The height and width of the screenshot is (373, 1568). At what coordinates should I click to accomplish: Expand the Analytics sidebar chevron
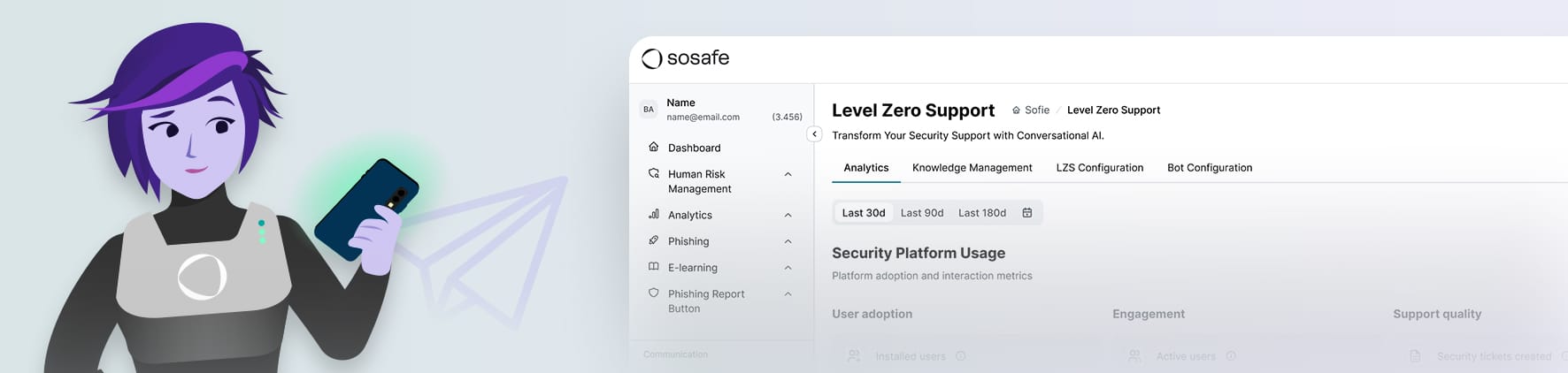(788, 215)
